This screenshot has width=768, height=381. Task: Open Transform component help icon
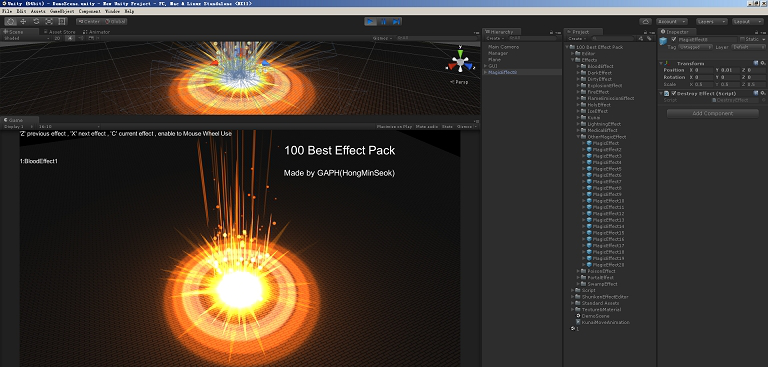(x=756, y=63)
